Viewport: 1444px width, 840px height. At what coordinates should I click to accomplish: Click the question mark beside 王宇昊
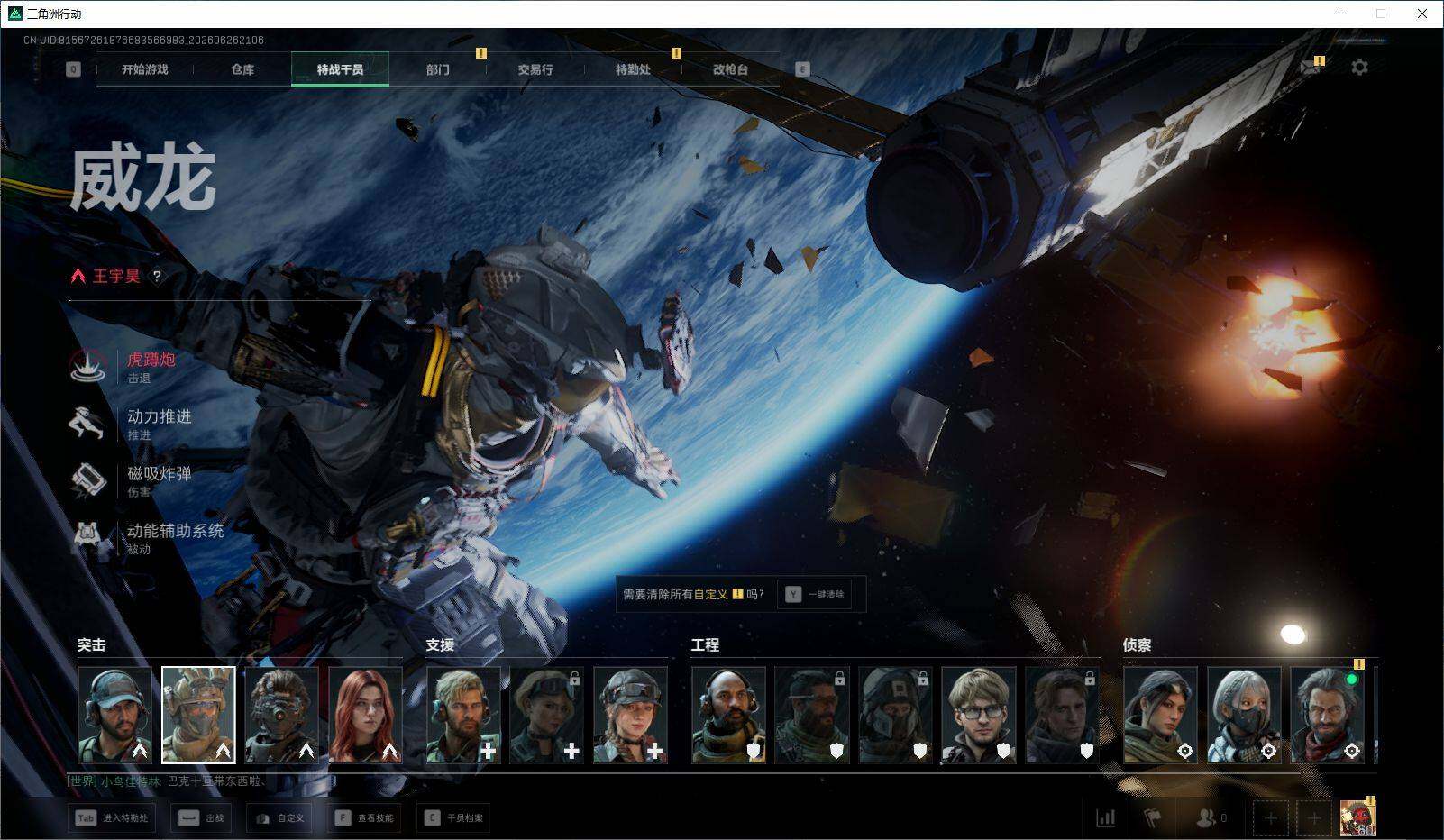click(157, 277)
